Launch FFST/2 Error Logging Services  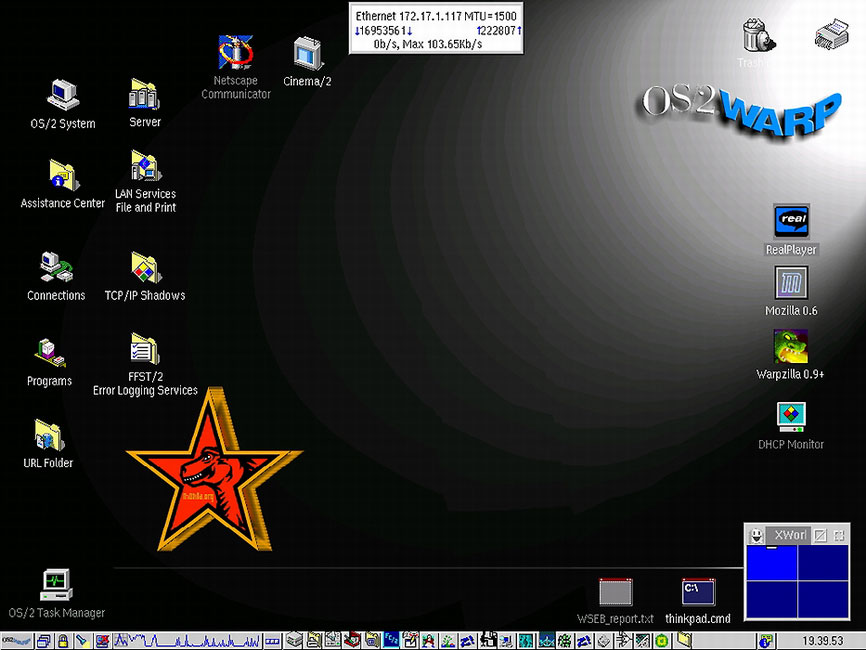(x=145, y=350)
